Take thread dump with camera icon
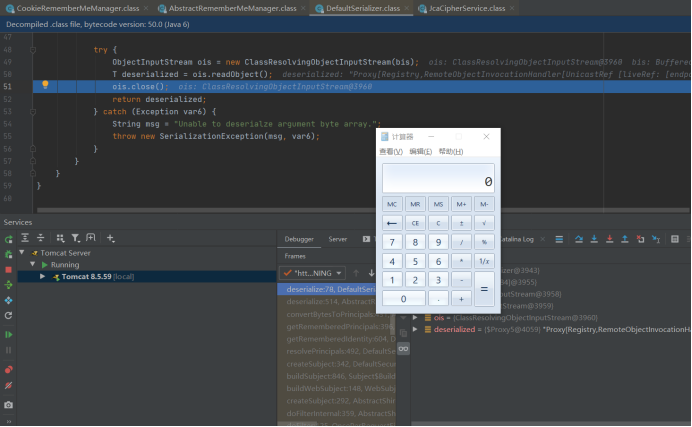Image resolution: width=692 pixels, height=427 pixels. [x=8, y=405]
